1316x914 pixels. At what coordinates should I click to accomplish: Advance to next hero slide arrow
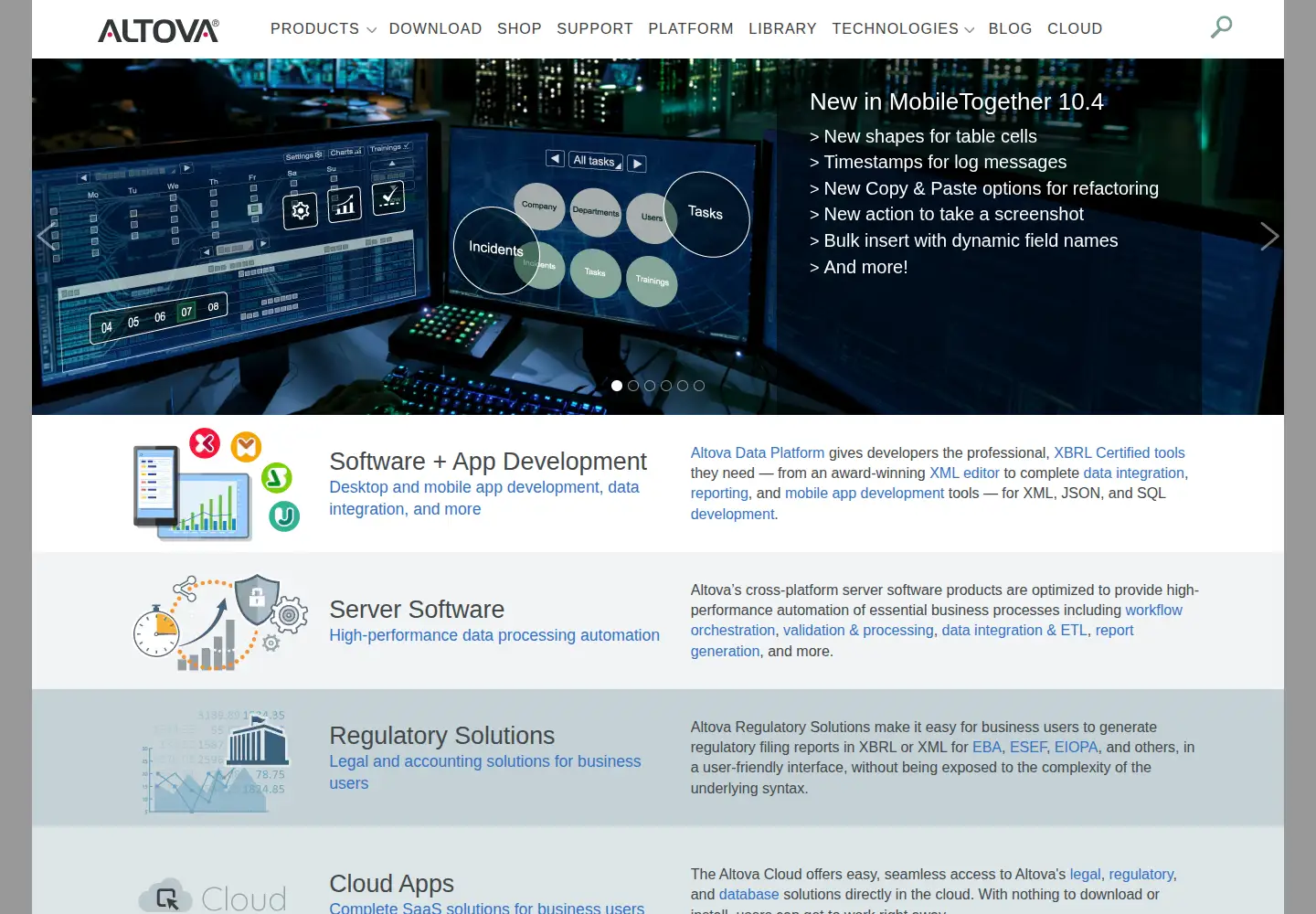pyautogui.click(x=1269, y=236)
